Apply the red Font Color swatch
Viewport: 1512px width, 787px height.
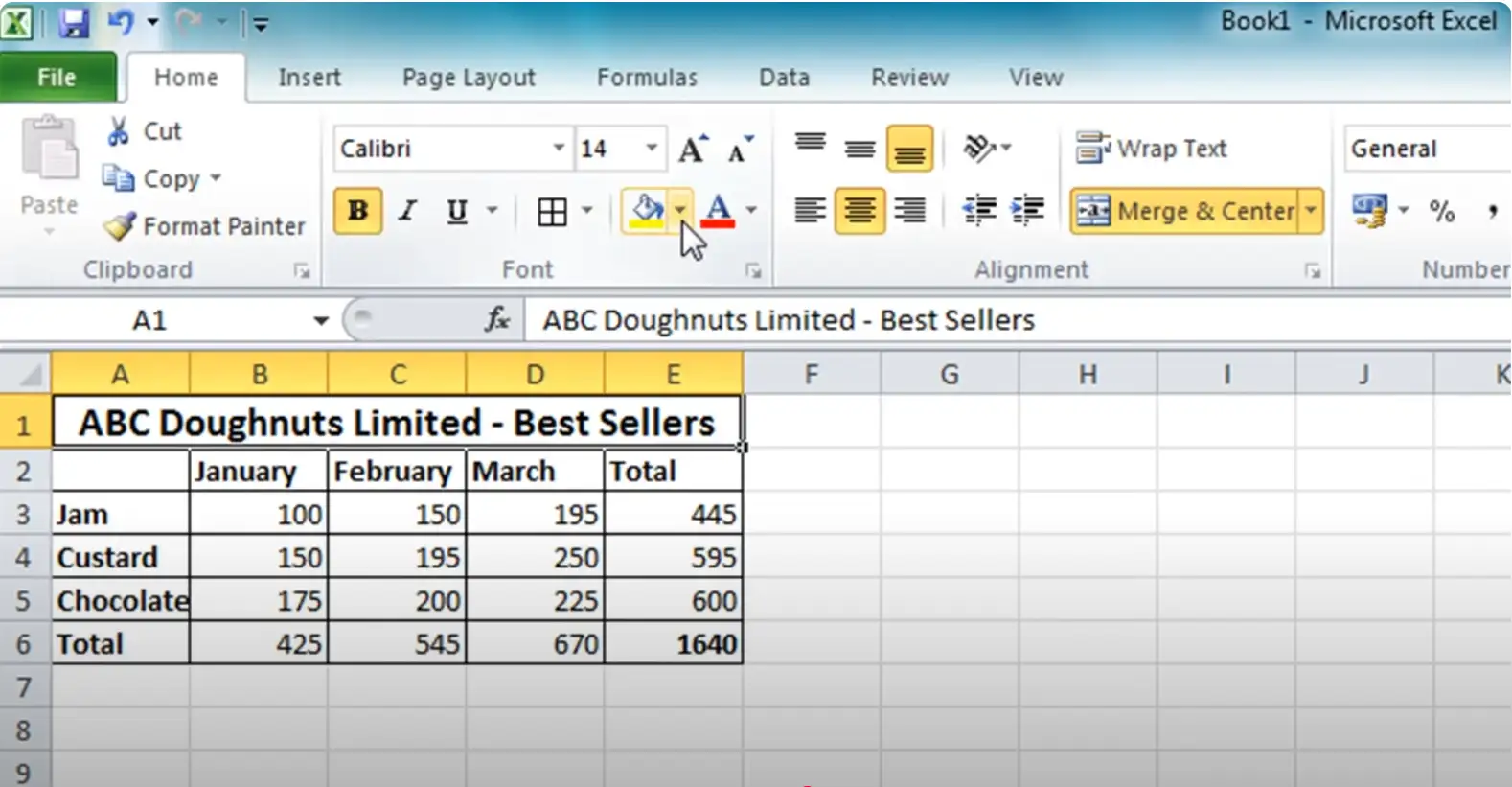pos(719,211)
